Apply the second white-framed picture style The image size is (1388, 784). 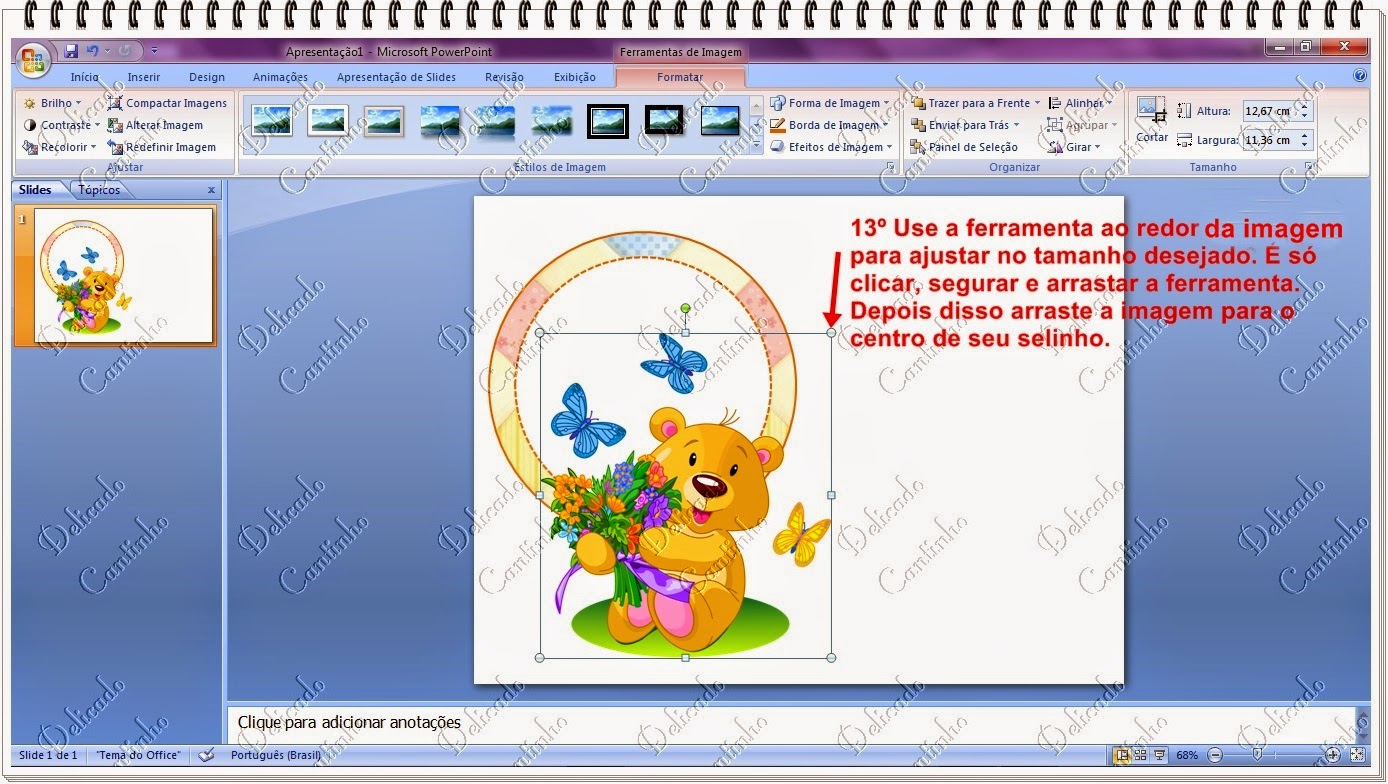click(x=328, y=121)
